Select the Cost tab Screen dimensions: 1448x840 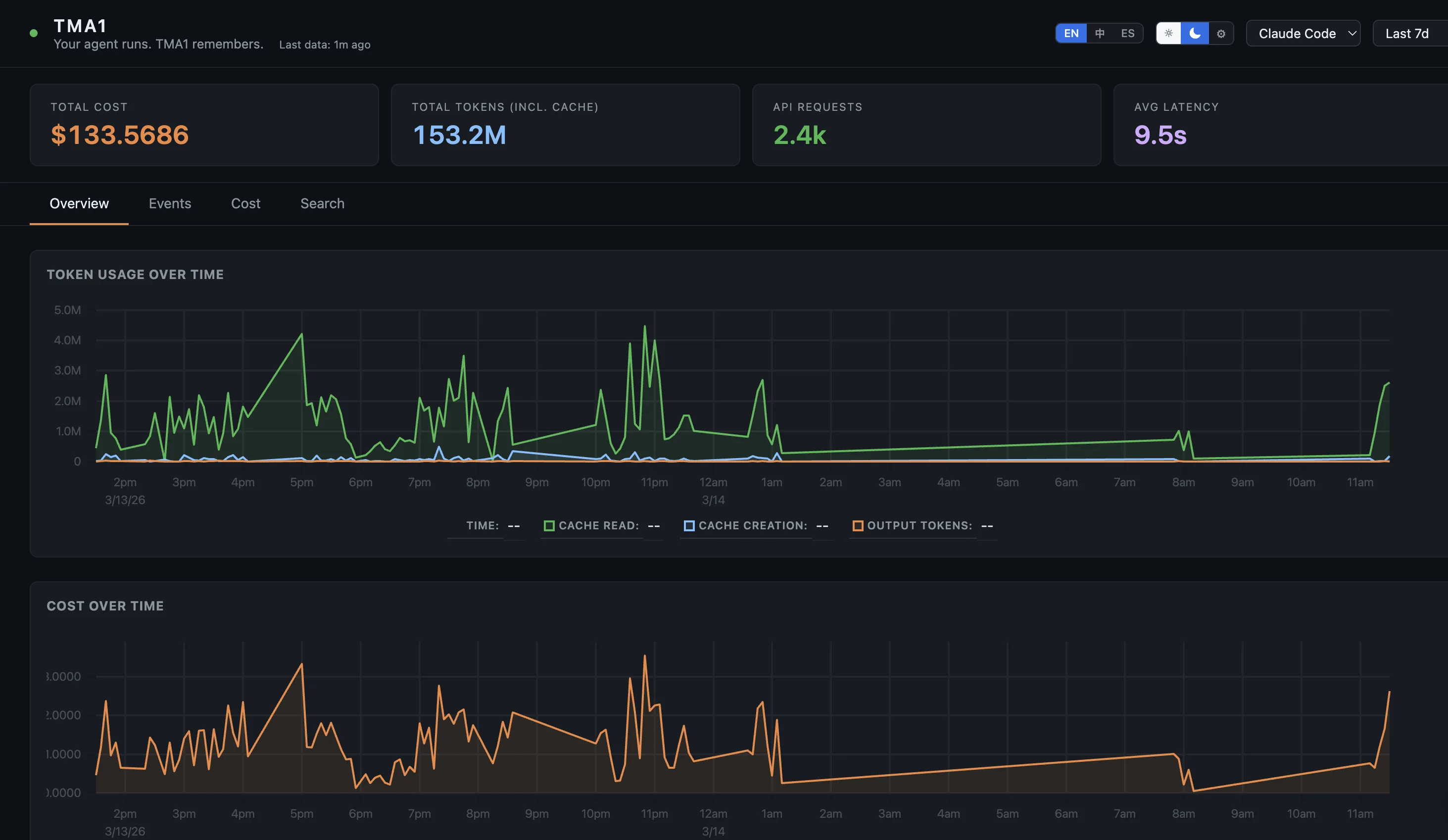[x=245, y=203]
